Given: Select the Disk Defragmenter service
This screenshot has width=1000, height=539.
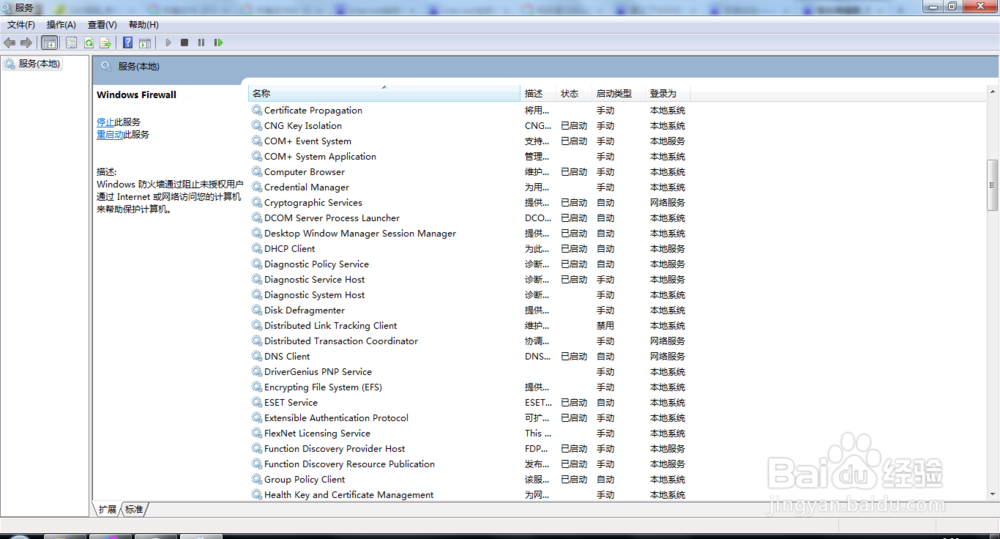Looking at the screenshot, I should point(304,310).
